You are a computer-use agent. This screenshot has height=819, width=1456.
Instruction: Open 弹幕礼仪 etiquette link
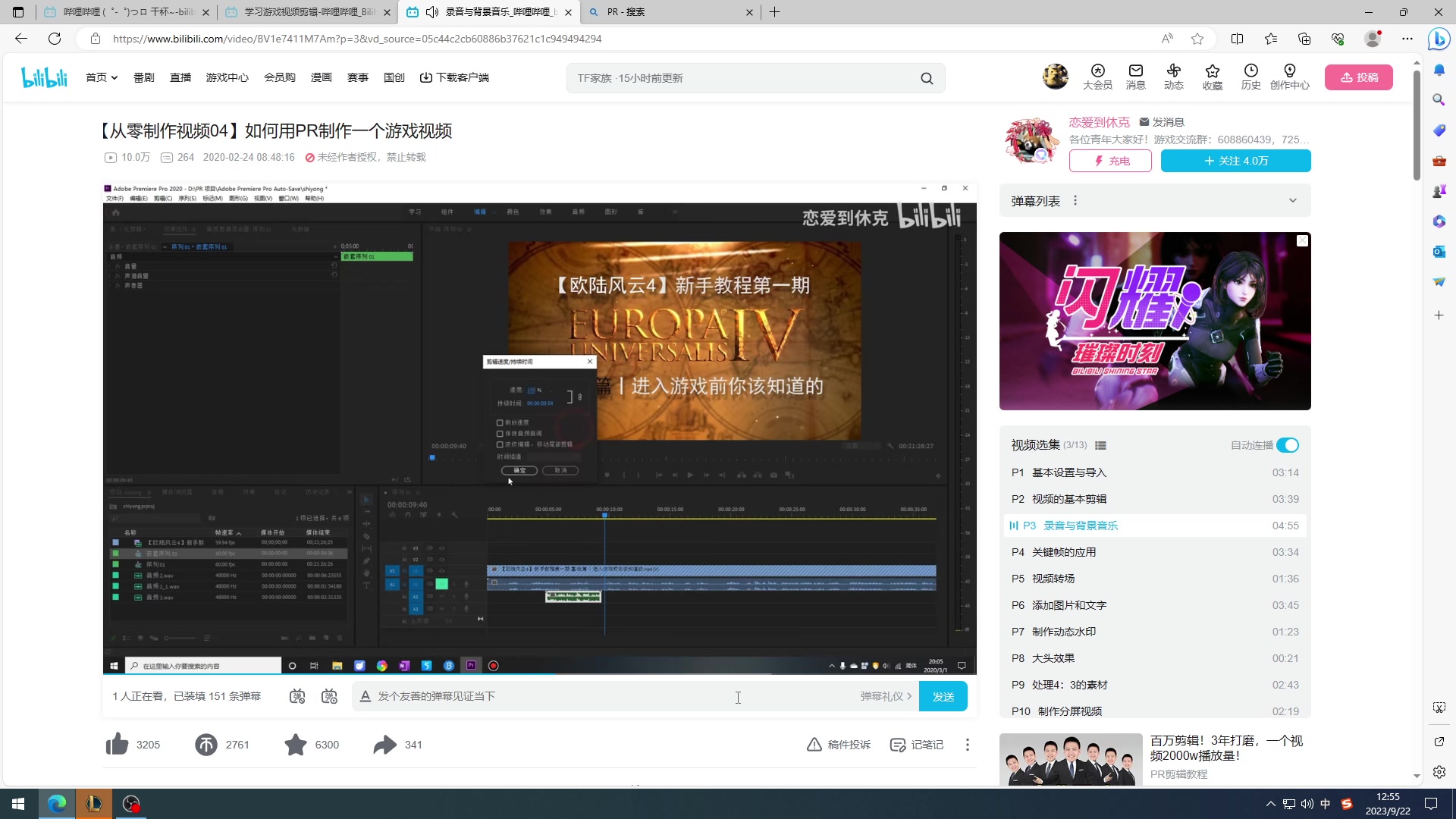[886, 696]
